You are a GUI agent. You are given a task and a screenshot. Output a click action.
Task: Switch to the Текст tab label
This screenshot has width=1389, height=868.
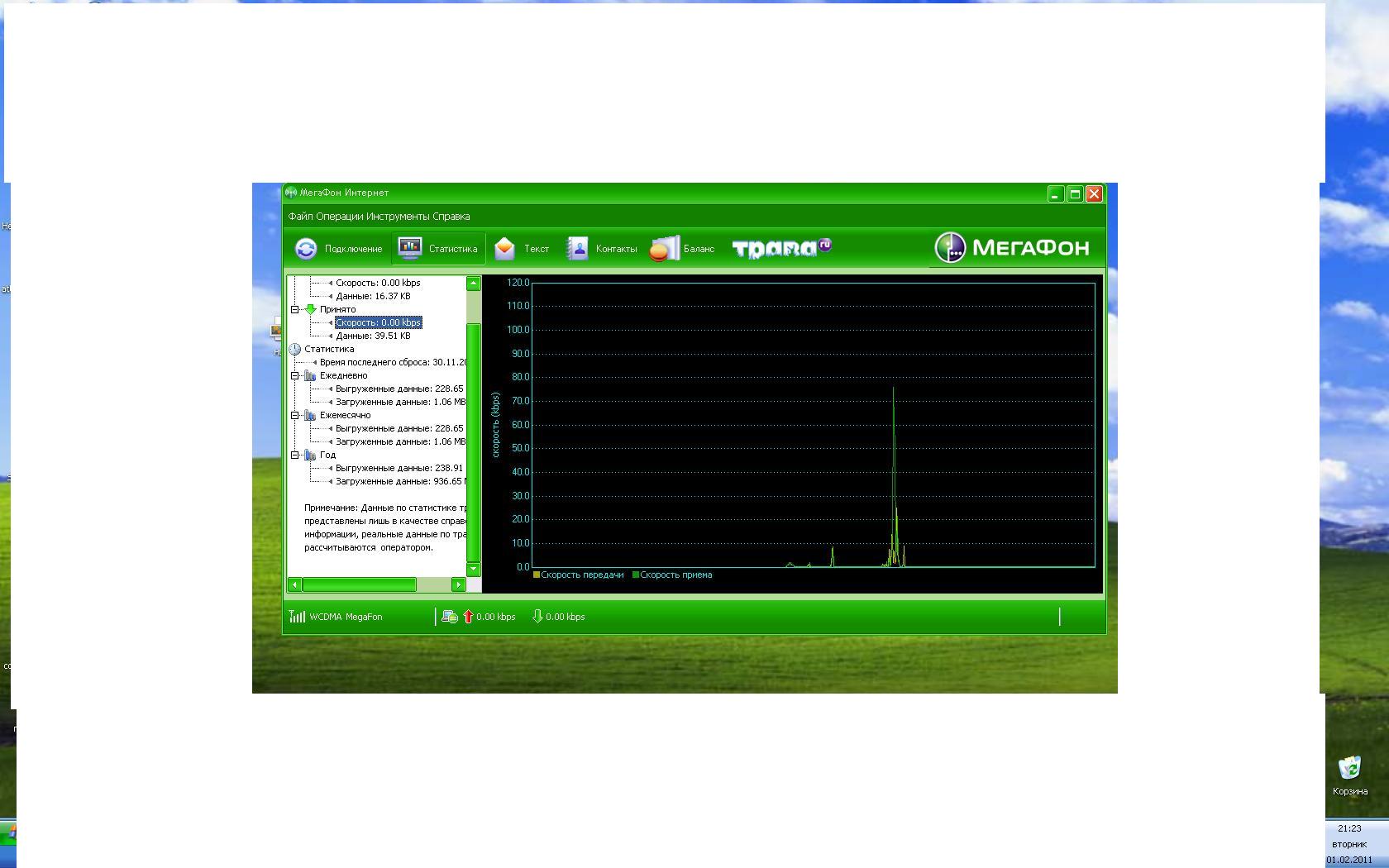coord(537,249)
